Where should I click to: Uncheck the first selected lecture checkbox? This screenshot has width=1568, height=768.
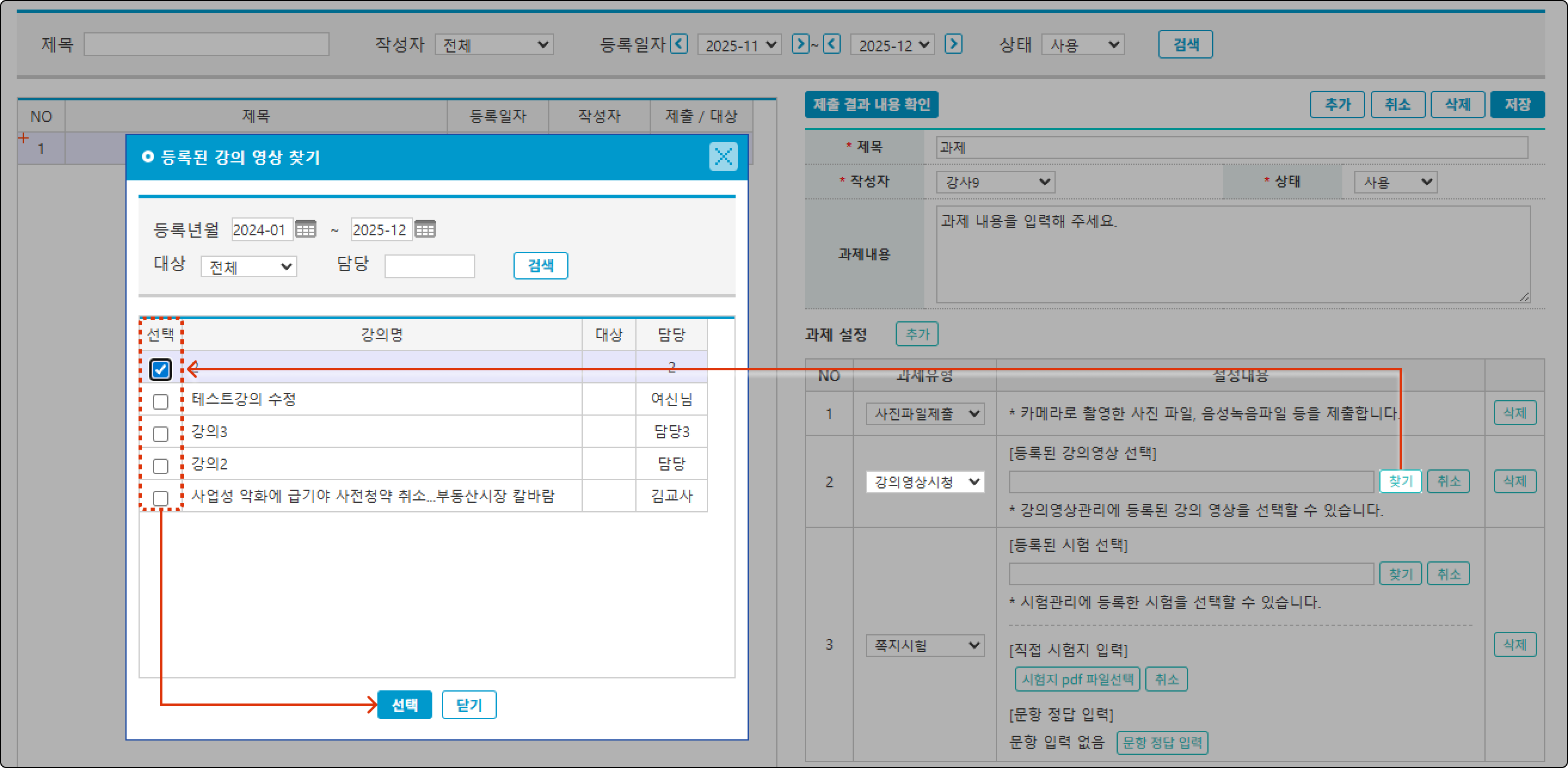[x=161, y=370]
